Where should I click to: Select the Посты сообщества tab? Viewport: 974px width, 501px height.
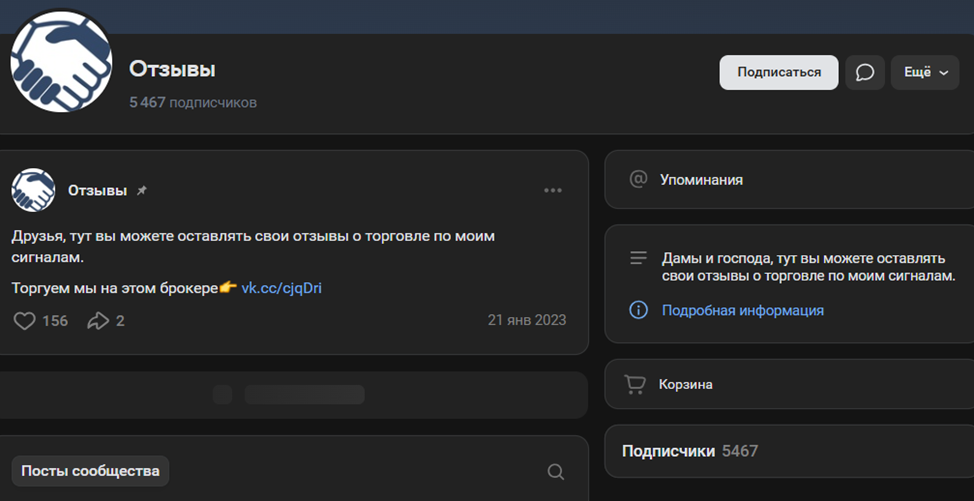(x=90, y=471)
